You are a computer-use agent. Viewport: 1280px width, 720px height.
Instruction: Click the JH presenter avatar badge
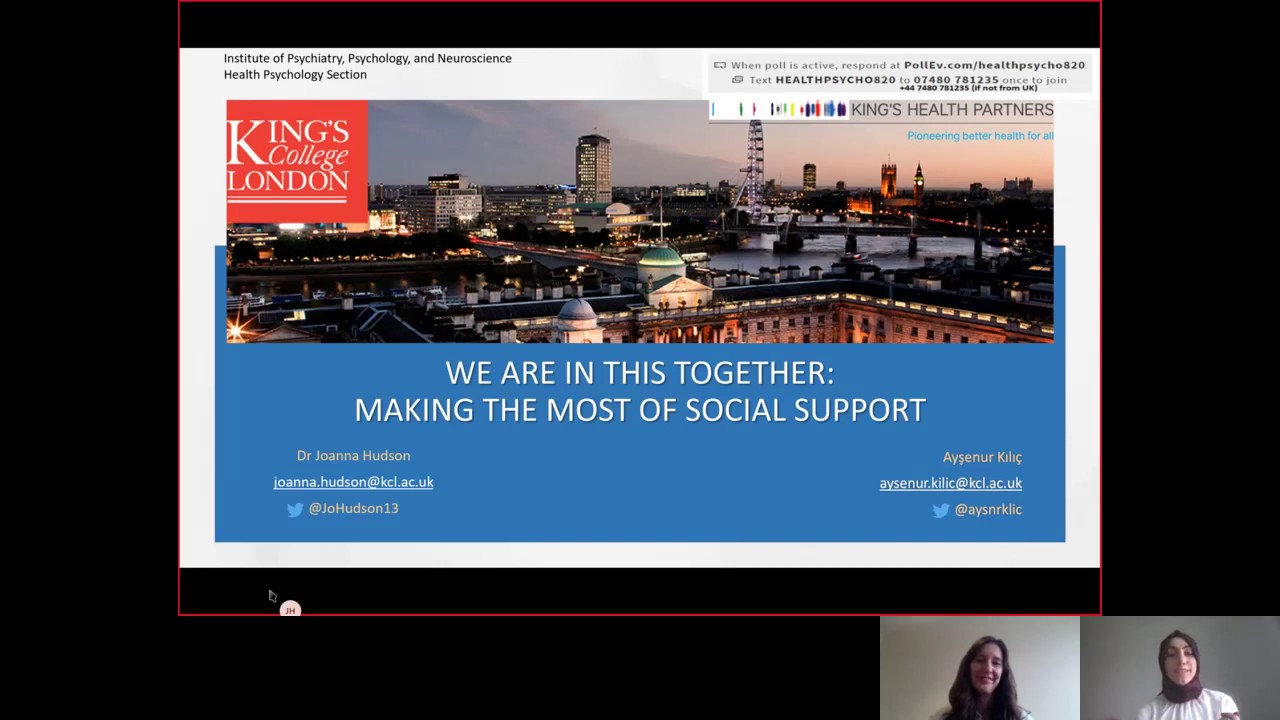click(x=290, y=609)
